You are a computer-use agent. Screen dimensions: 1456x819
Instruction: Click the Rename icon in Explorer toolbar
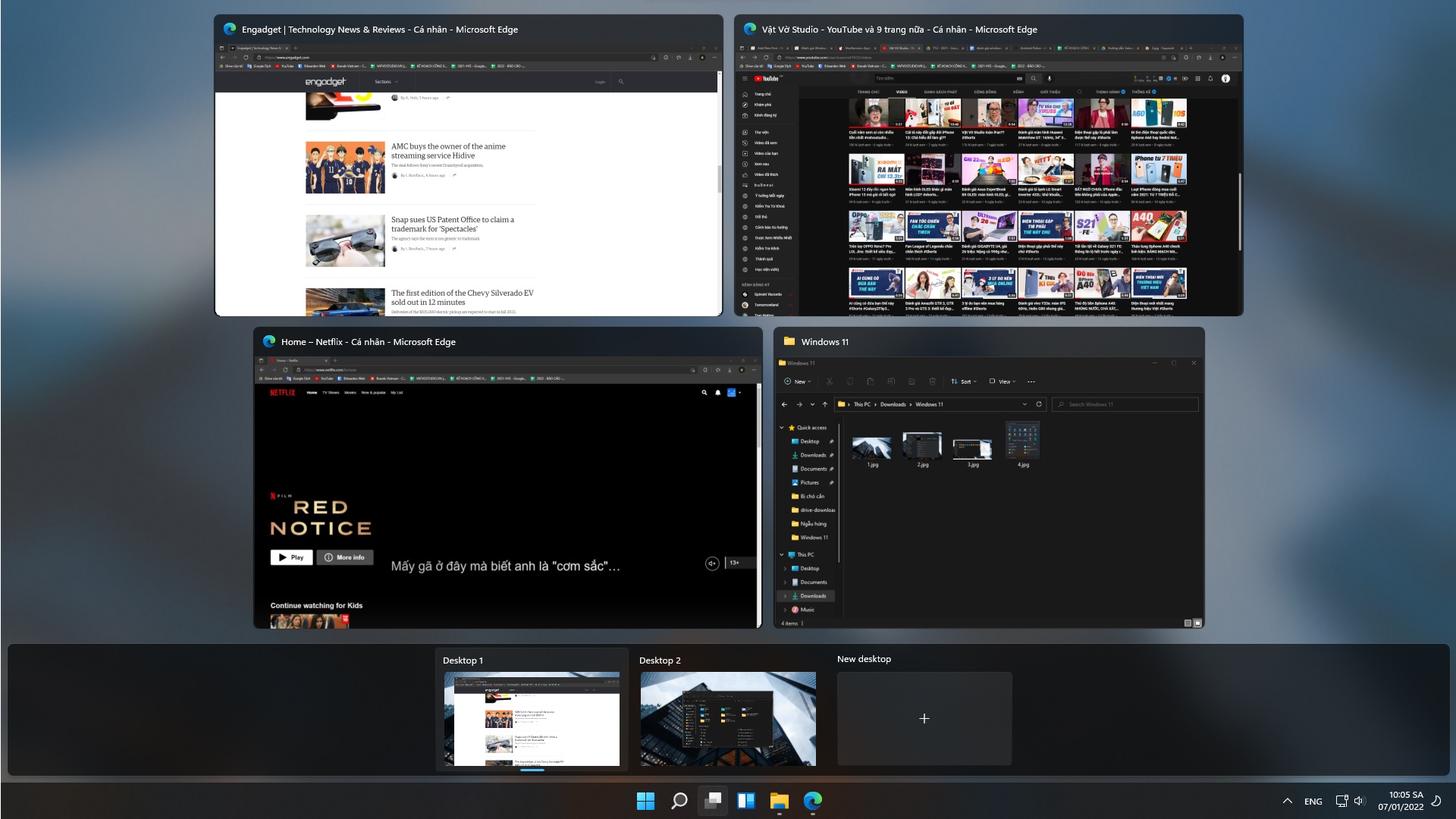(x=891, y=381)
